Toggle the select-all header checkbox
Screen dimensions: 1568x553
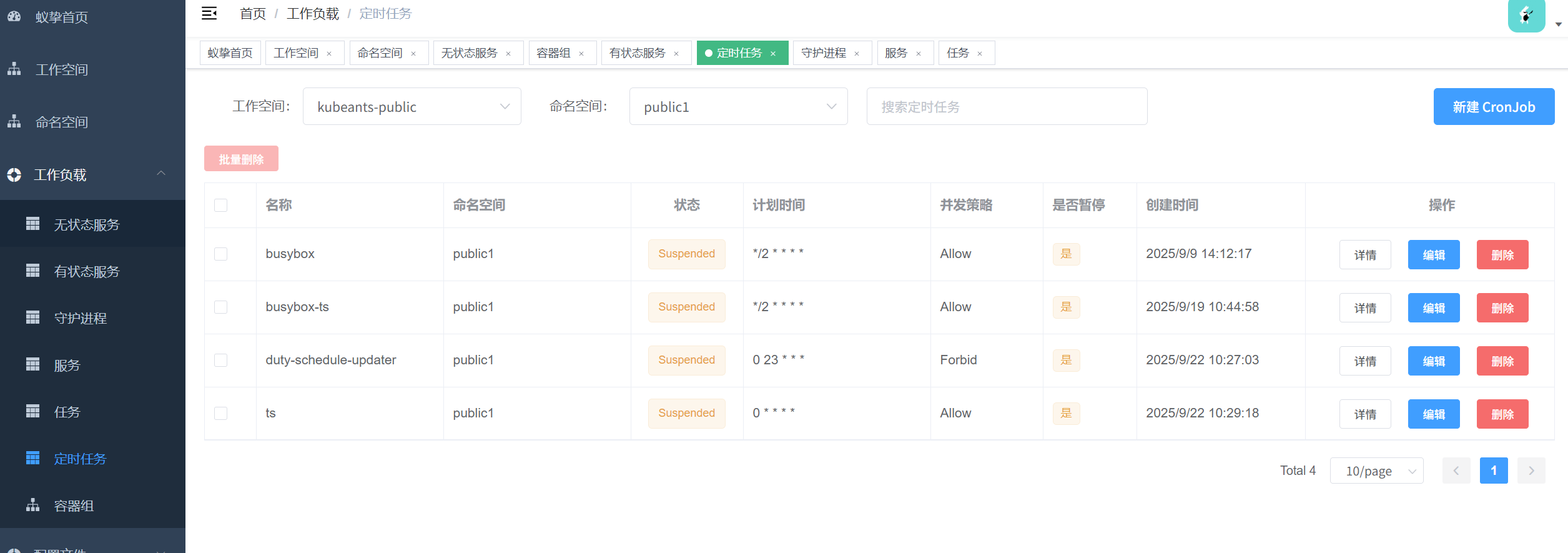coord(221,206)
